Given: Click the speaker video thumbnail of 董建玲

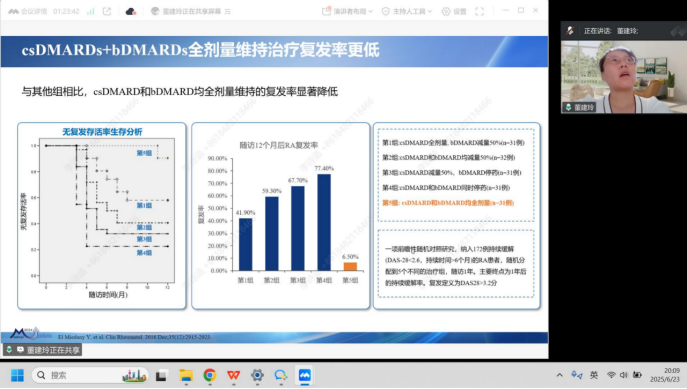Looking at the screenshot, I should tap(624, 77).
